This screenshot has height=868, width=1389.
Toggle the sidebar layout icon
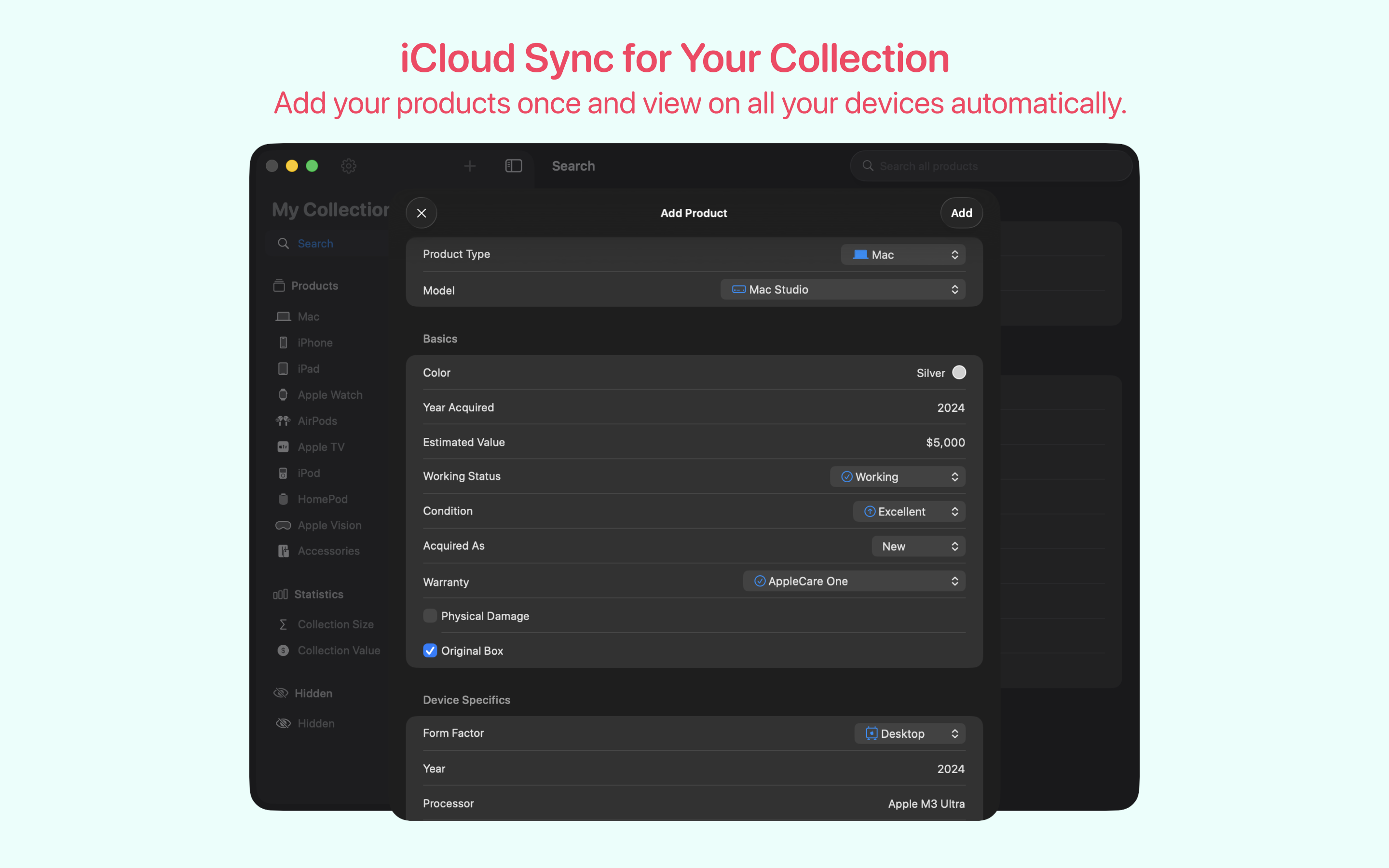[x=513, y=166]
